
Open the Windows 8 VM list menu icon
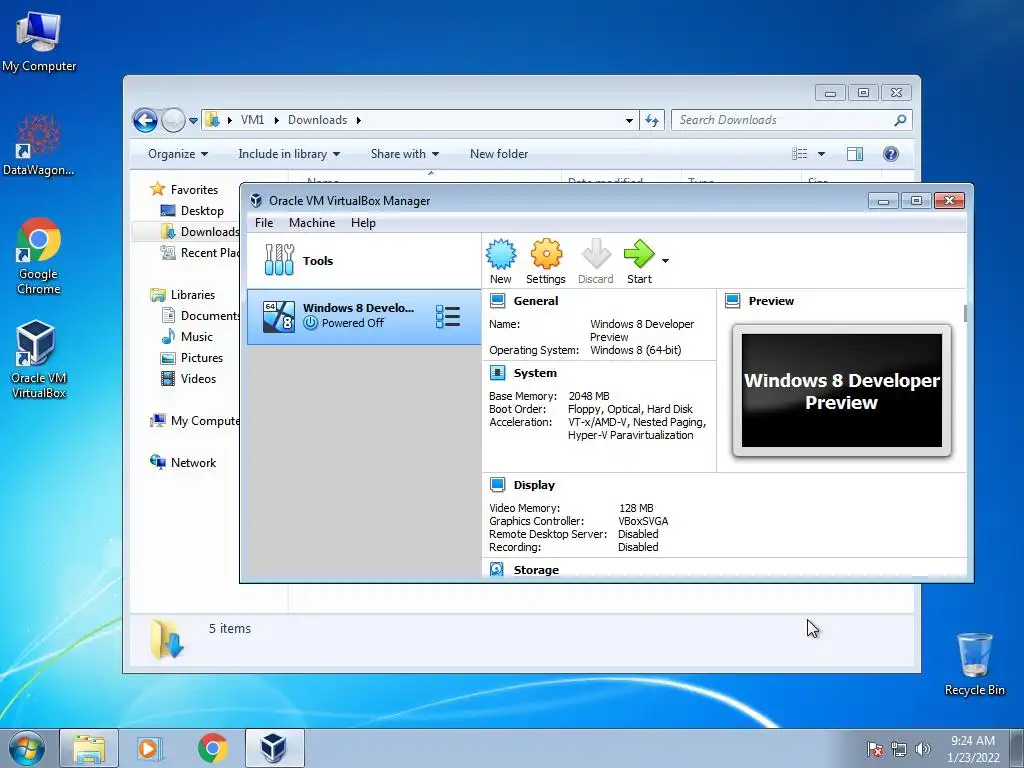click(x=448, y=317)
